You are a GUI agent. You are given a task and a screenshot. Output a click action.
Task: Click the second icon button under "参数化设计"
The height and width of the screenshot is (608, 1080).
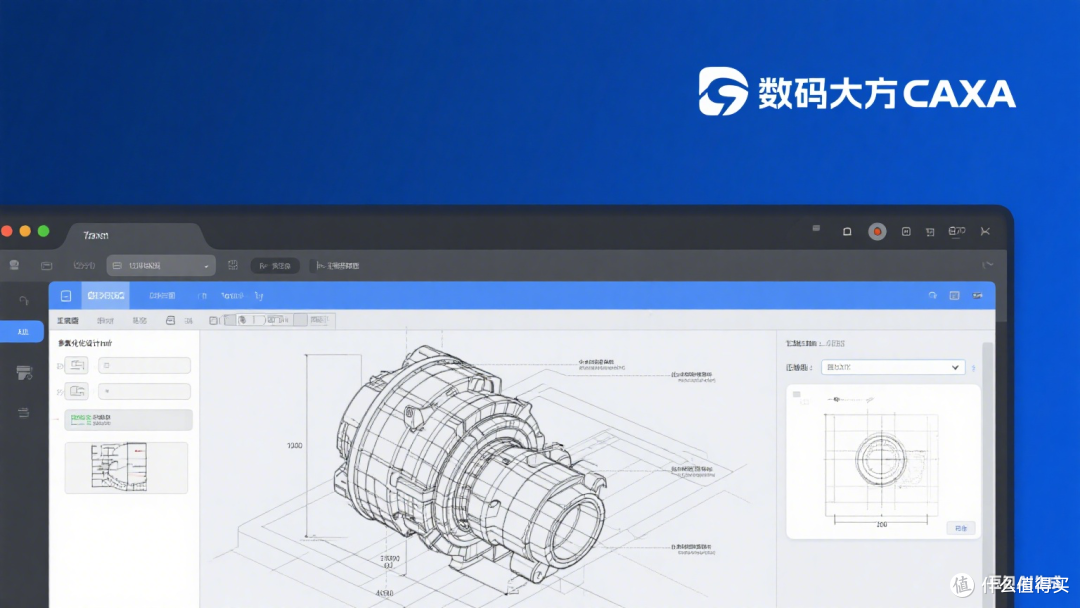pyautogui.click(x=76, y=391)
